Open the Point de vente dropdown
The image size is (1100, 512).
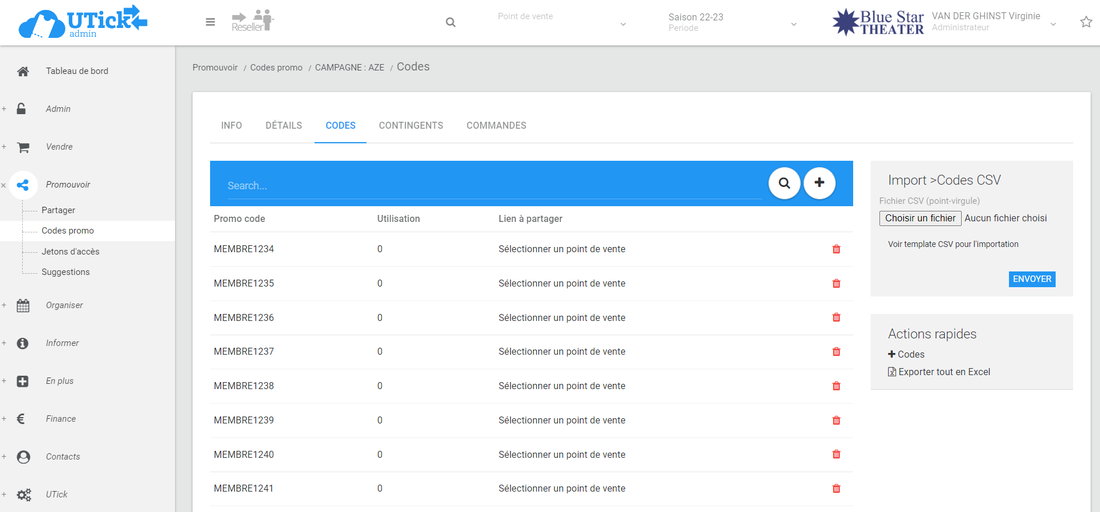click(x=560, y=22)
